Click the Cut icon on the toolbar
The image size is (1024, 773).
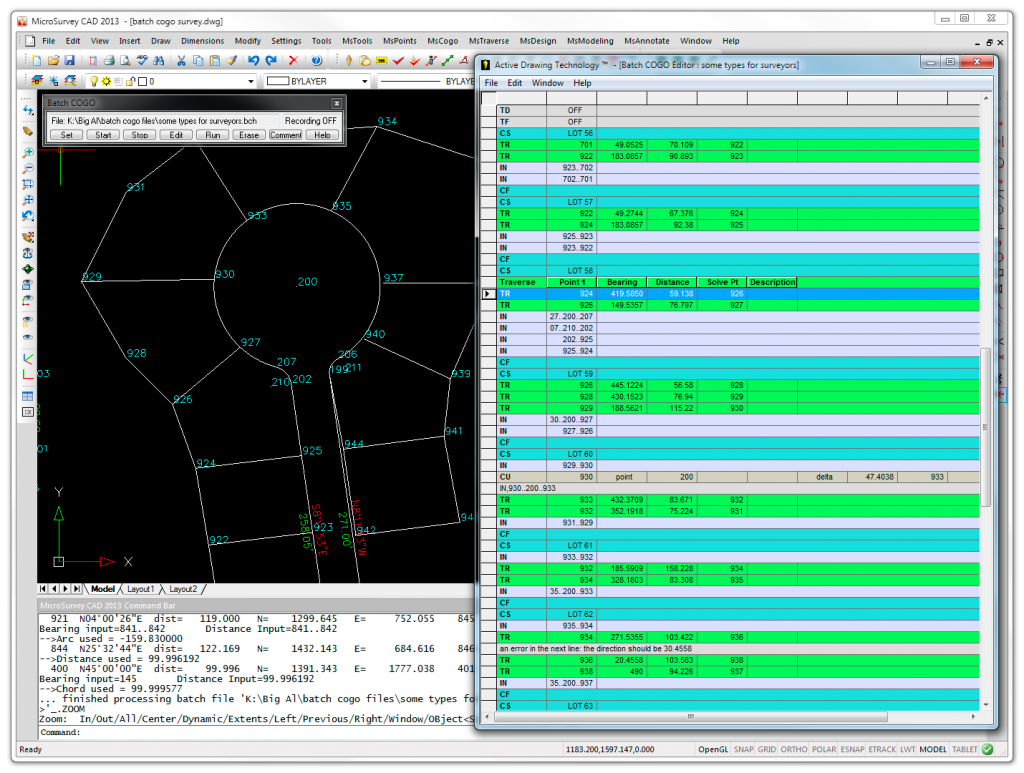[x=181, y=61]
